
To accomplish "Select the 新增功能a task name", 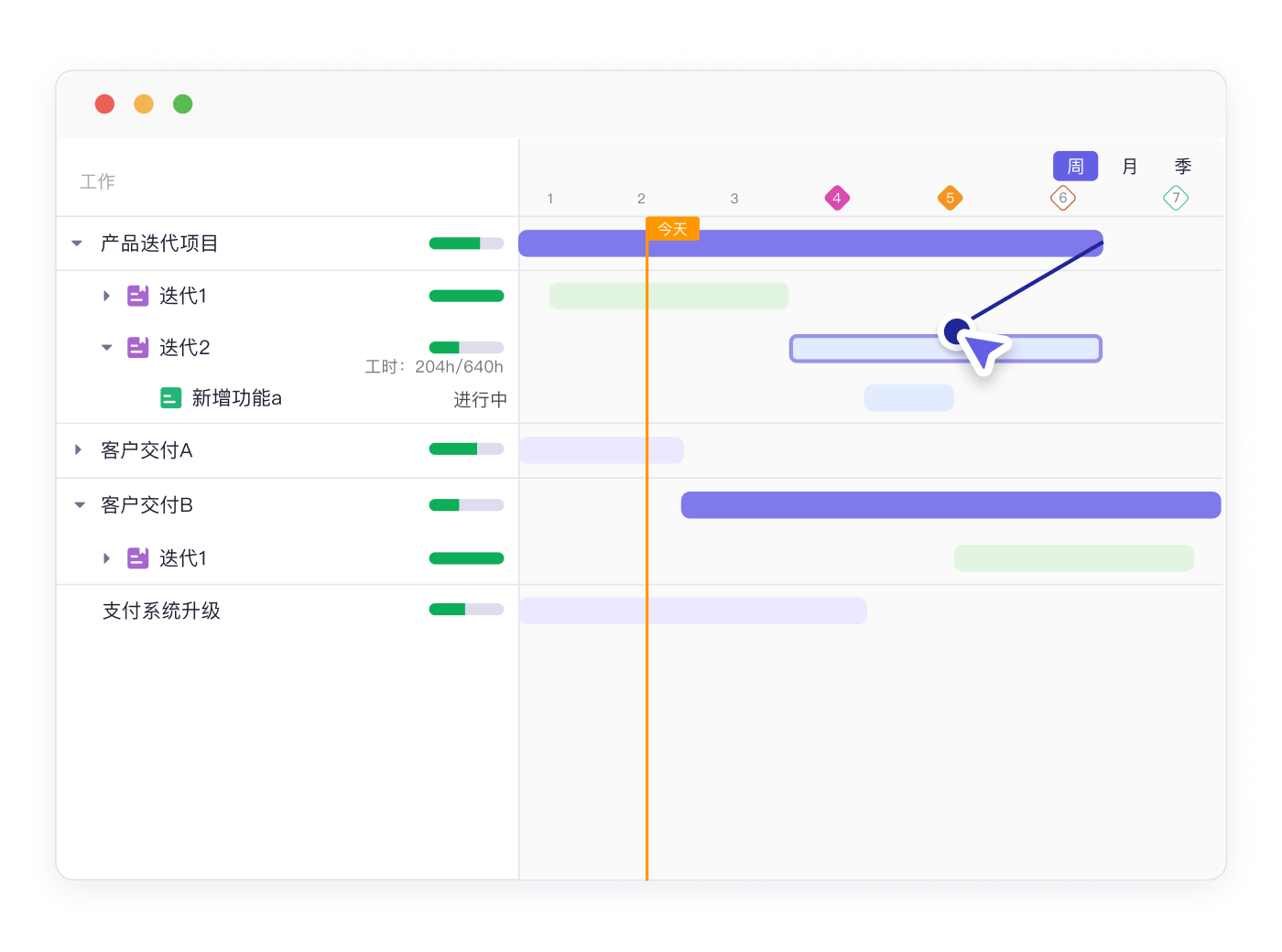I will pos(237,398).
